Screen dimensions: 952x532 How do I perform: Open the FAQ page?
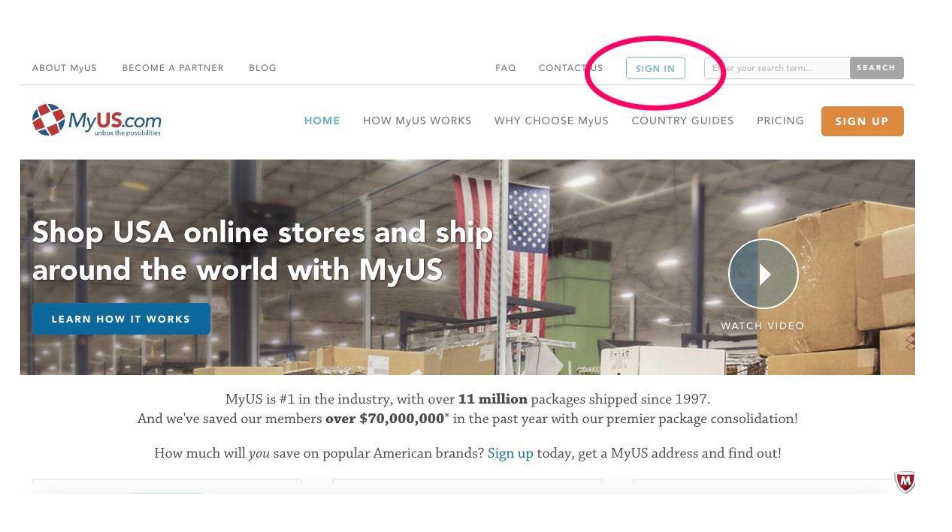click(506, 68)
